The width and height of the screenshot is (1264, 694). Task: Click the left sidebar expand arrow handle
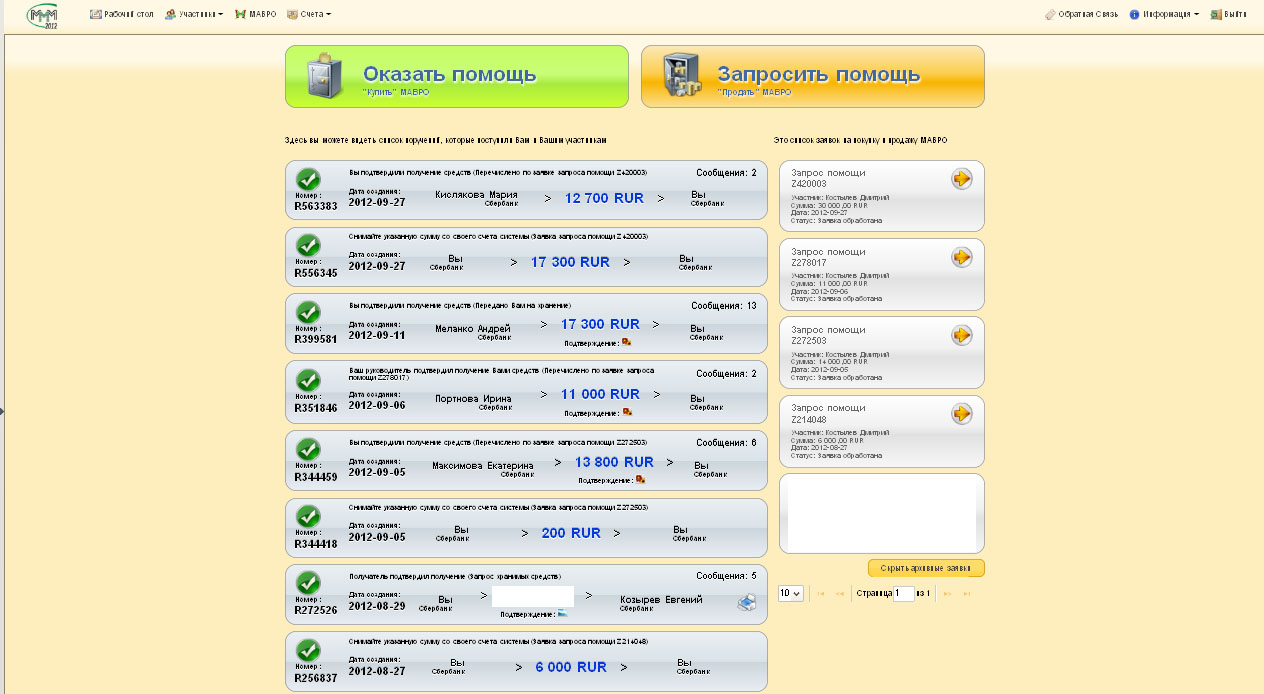coord(2,410)
